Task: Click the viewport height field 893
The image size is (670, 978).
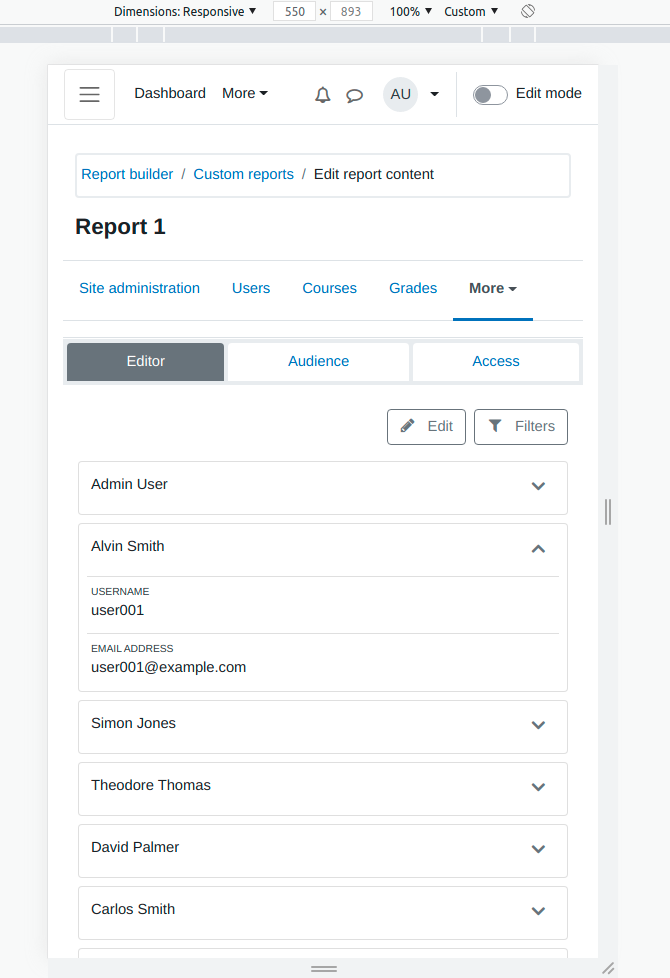Action: (351, 11)
